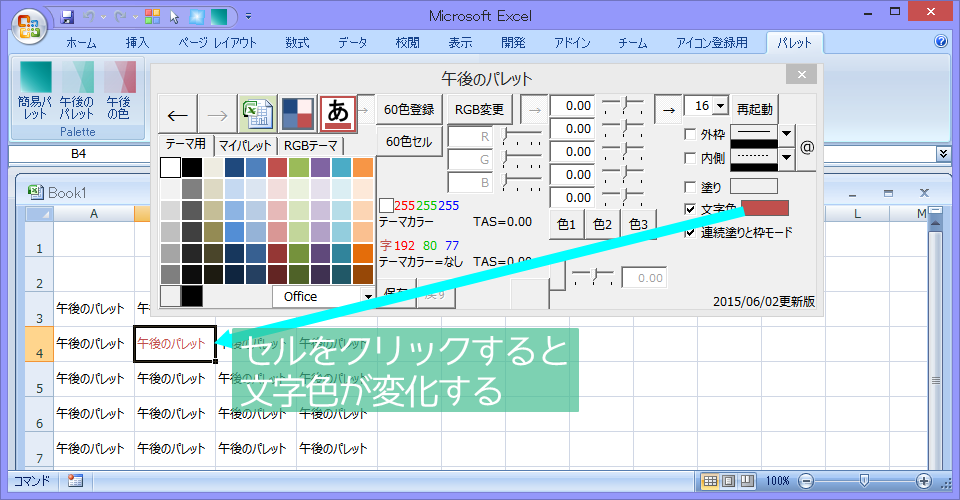Click the 色3 button
The height and width of the screenshot is (500, 960).
(639, 224)
